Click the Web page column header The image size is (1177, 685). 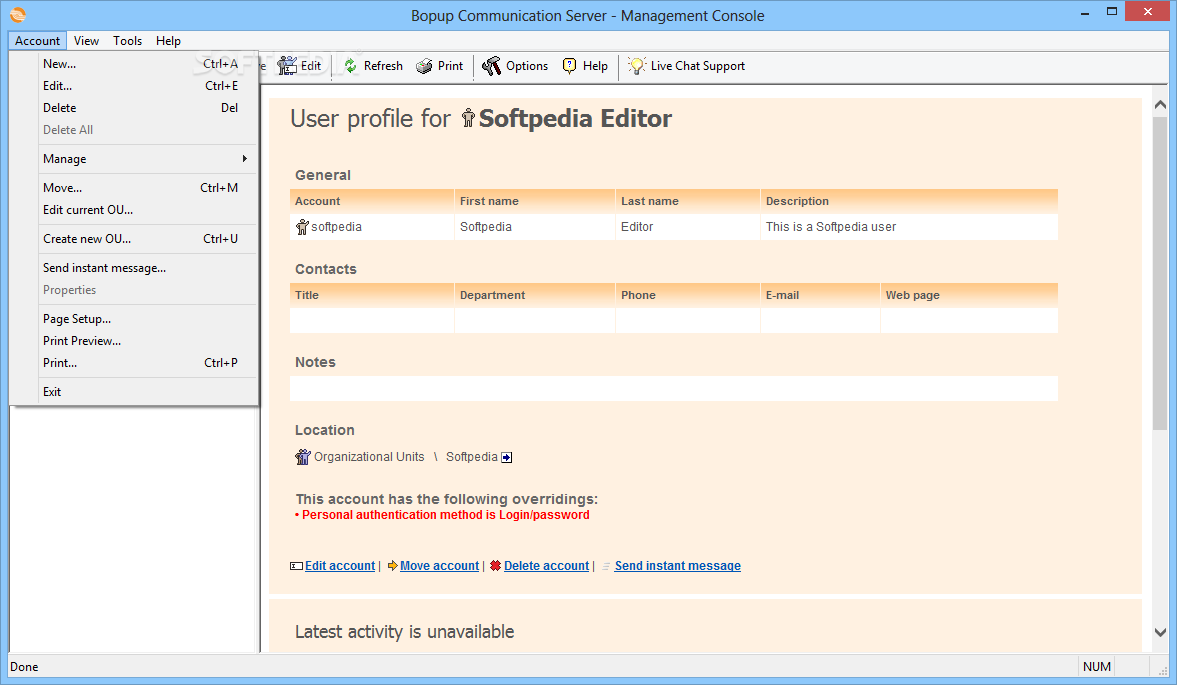tap(969, 295)
